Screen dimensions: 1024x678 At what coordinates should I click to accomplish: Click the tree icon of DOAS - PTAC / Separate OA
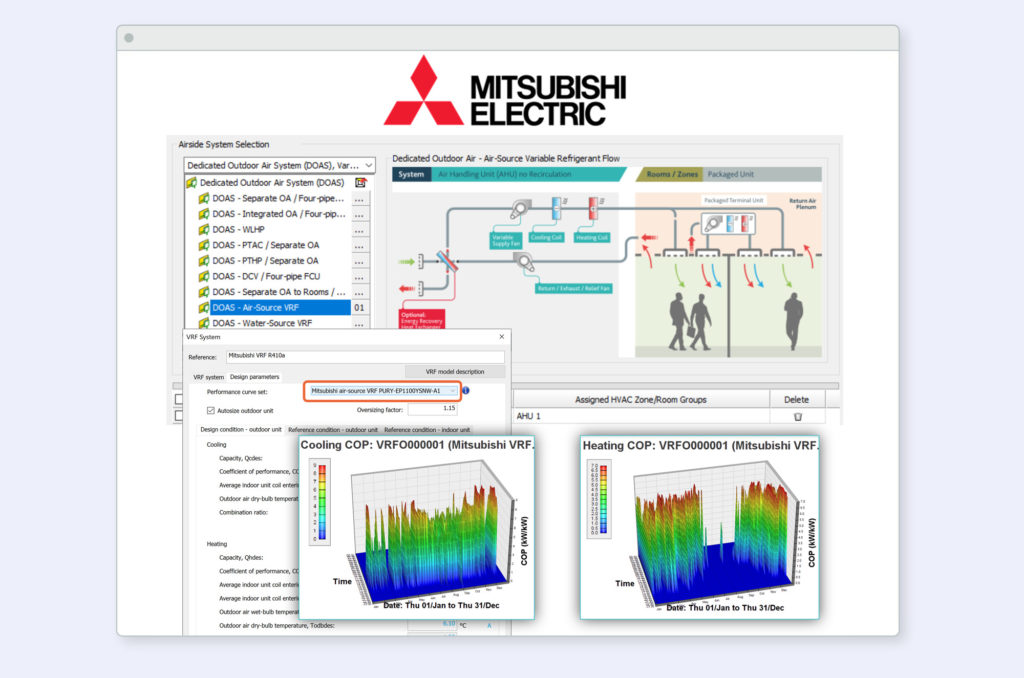tap(204, 245)
